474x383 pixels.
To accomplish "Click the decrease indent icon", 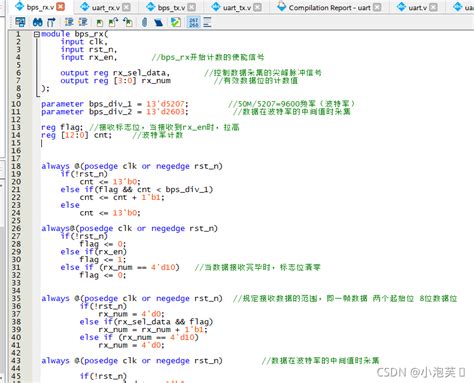I will [x=83, y=22].
